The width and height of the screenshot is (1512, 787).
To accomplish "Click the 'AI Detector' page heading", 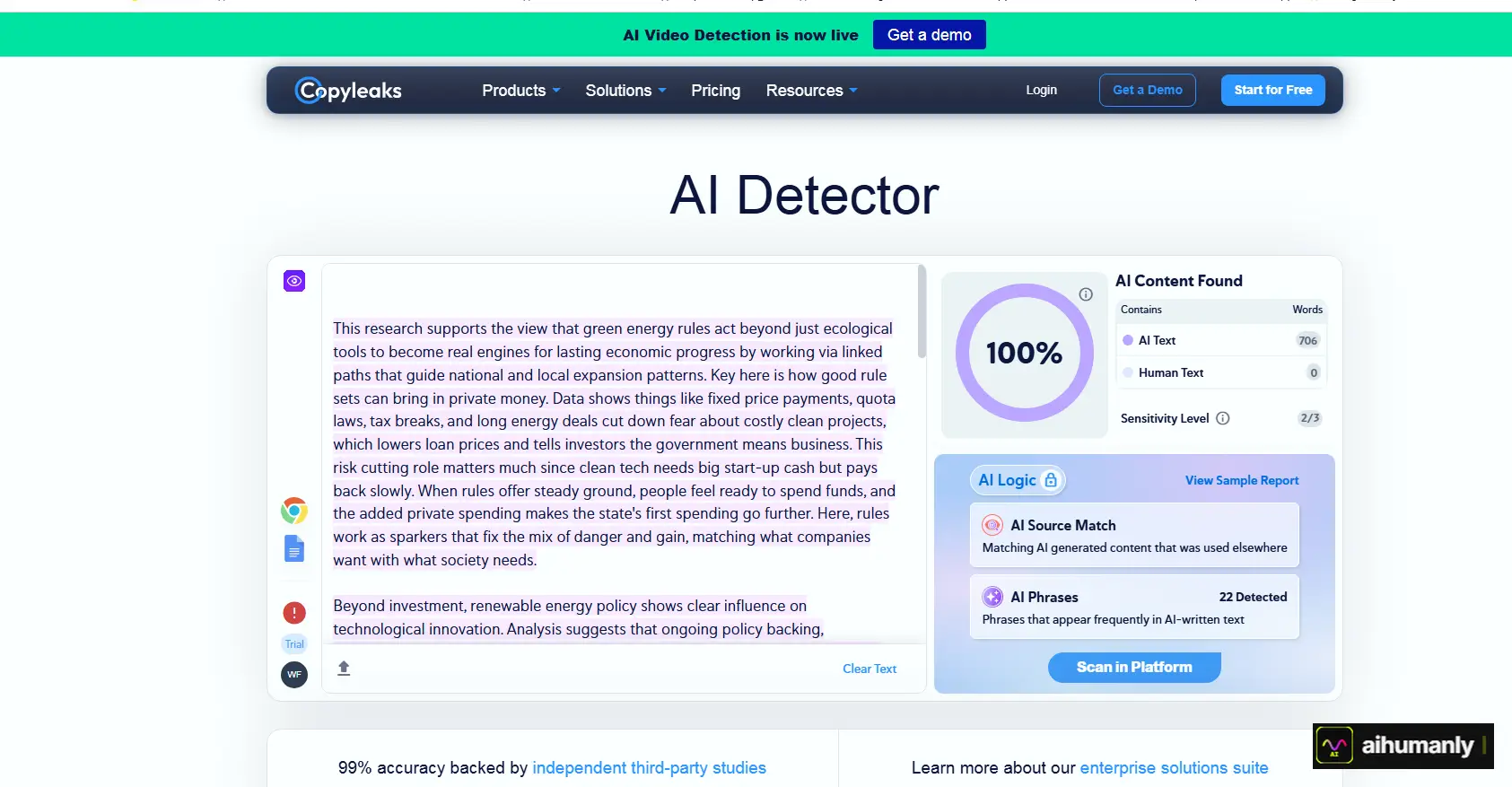I will pos(804,195).
